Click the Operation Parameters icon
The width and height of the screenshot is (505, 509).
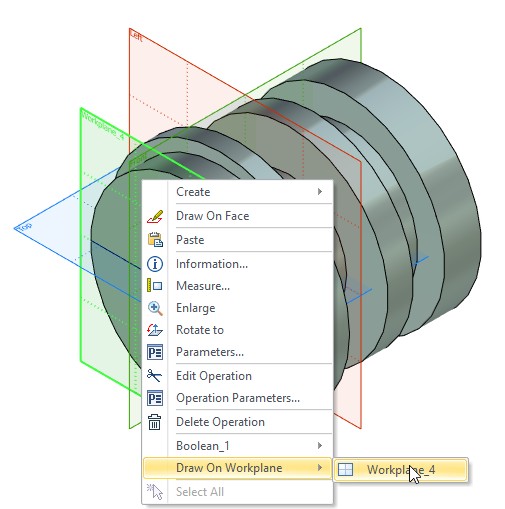tap(155, 398)
